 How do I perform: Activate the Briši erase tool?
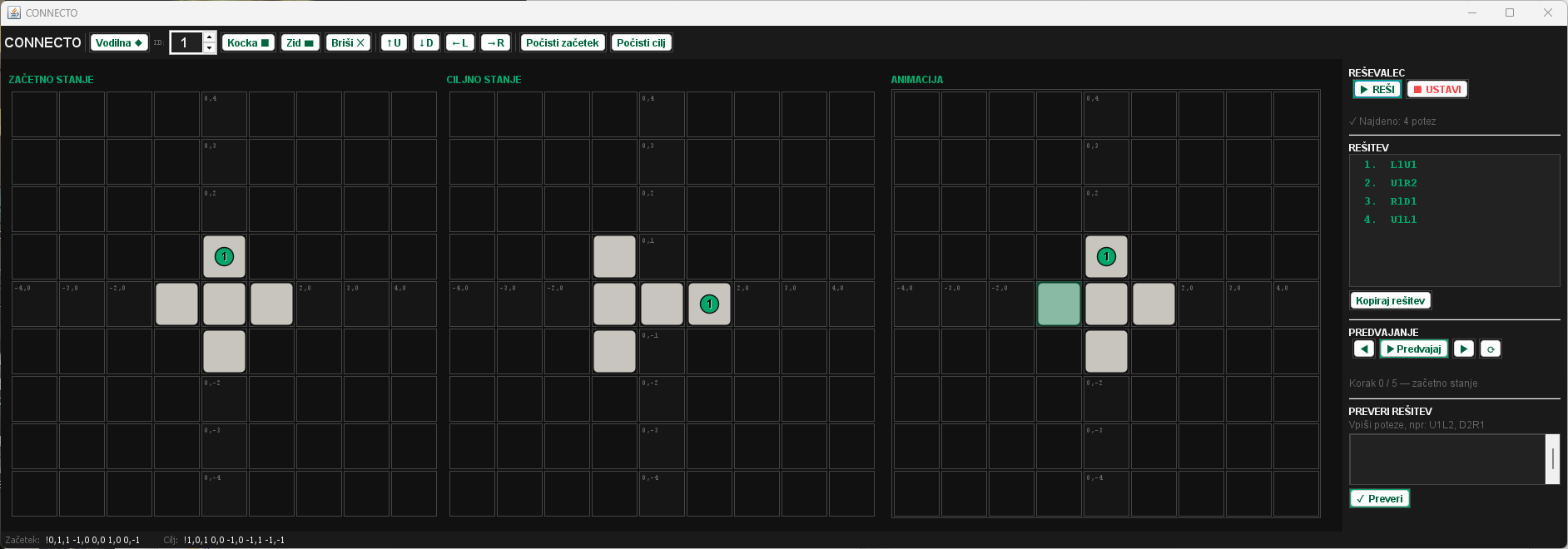[x=348, y=42]
